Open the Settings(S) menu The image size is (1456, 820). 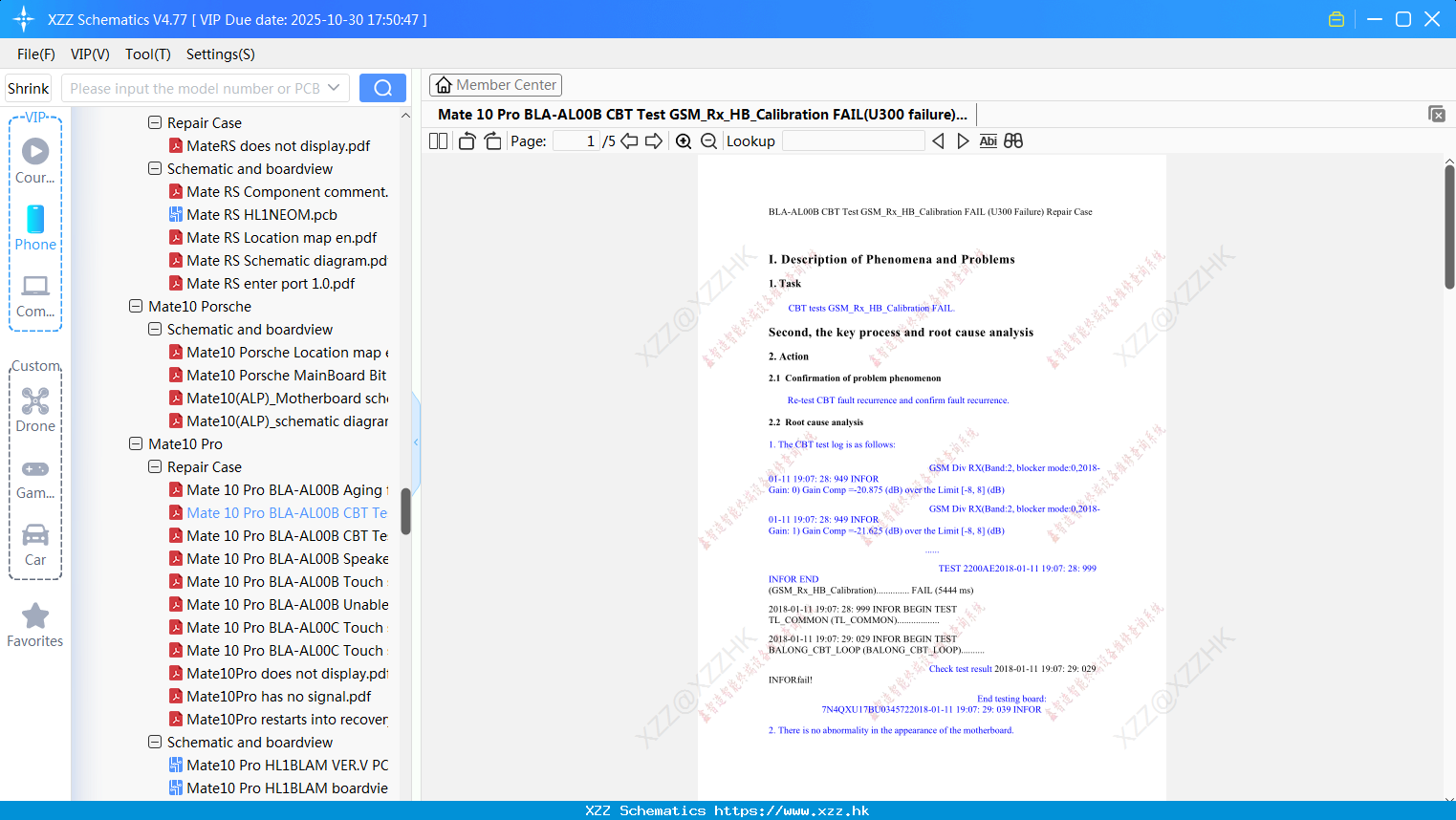(x=221, y=54)
